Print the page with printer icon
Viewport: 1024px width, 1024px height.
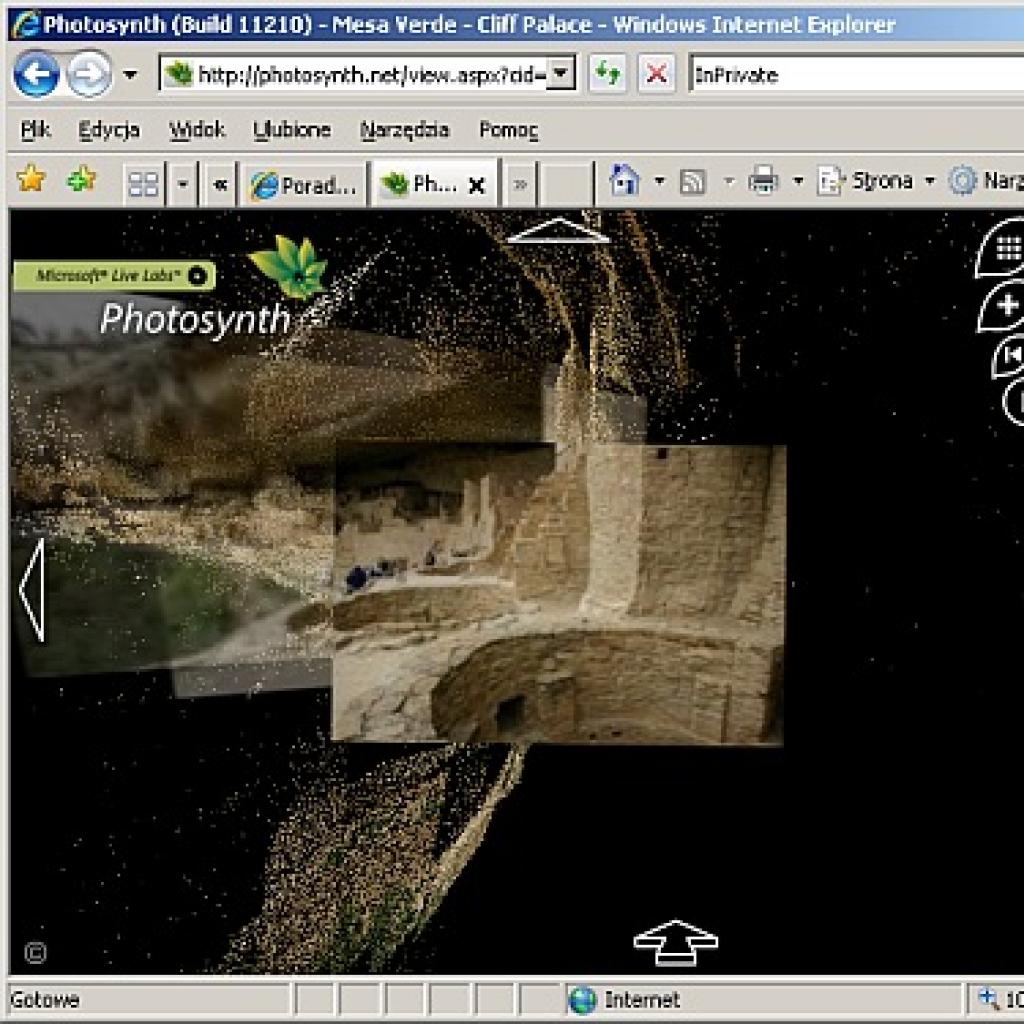(x=763, y=180)
